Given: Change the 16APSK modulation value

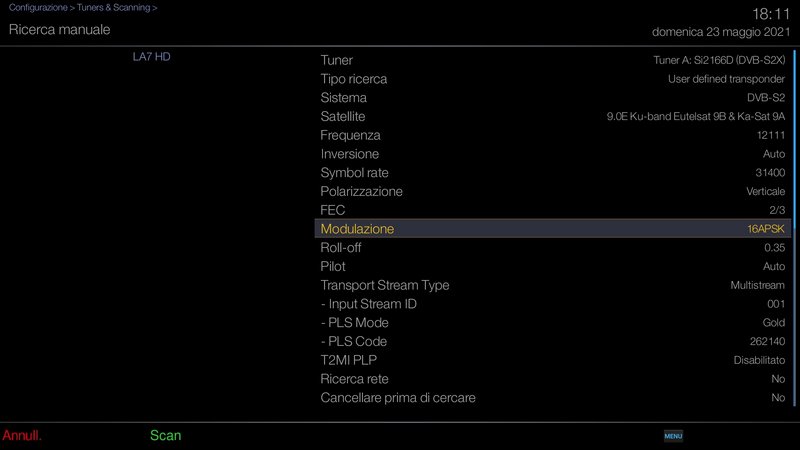Looking at the screenshot, I should [766, 229].
